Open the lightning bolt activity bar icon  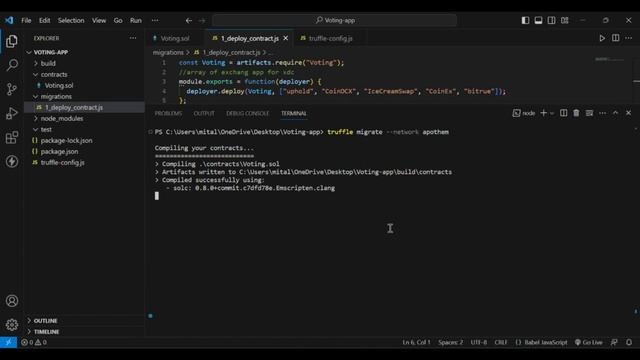pyautogui.click(x=12, y=161)
